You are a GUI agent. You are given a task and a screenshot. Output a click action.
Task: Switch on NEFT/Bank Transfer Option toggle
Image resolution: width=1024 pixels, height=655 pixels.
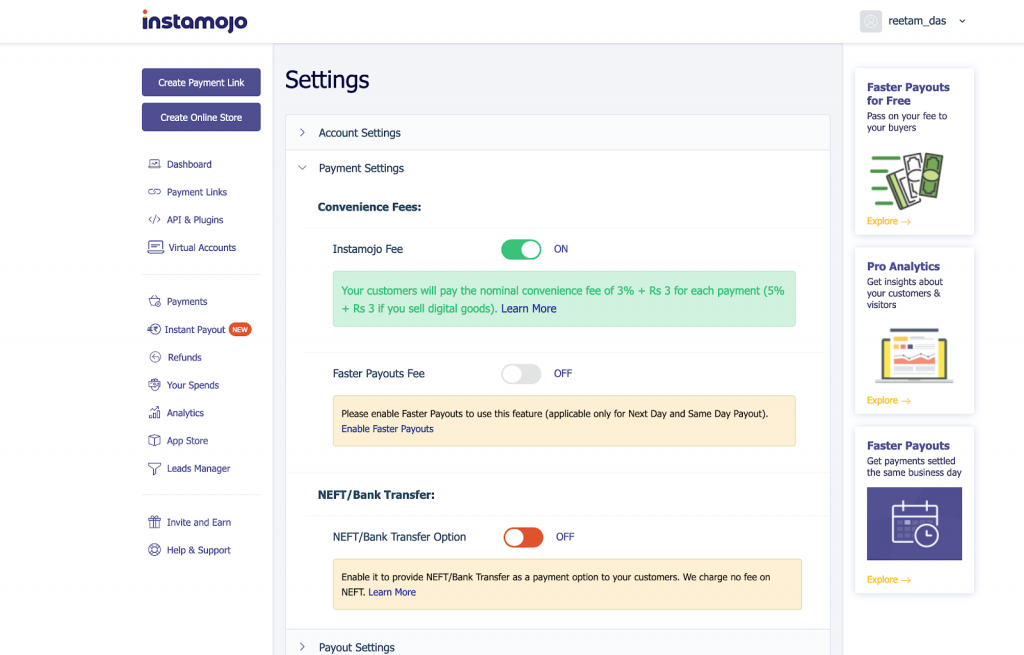[x=523, y=537]
